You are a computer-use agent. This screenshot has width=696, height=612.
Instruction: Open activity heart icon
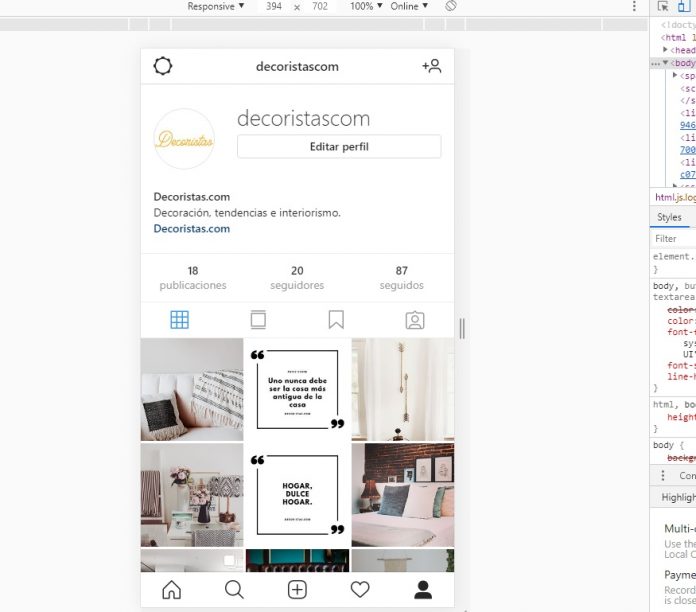coord(360,590)
